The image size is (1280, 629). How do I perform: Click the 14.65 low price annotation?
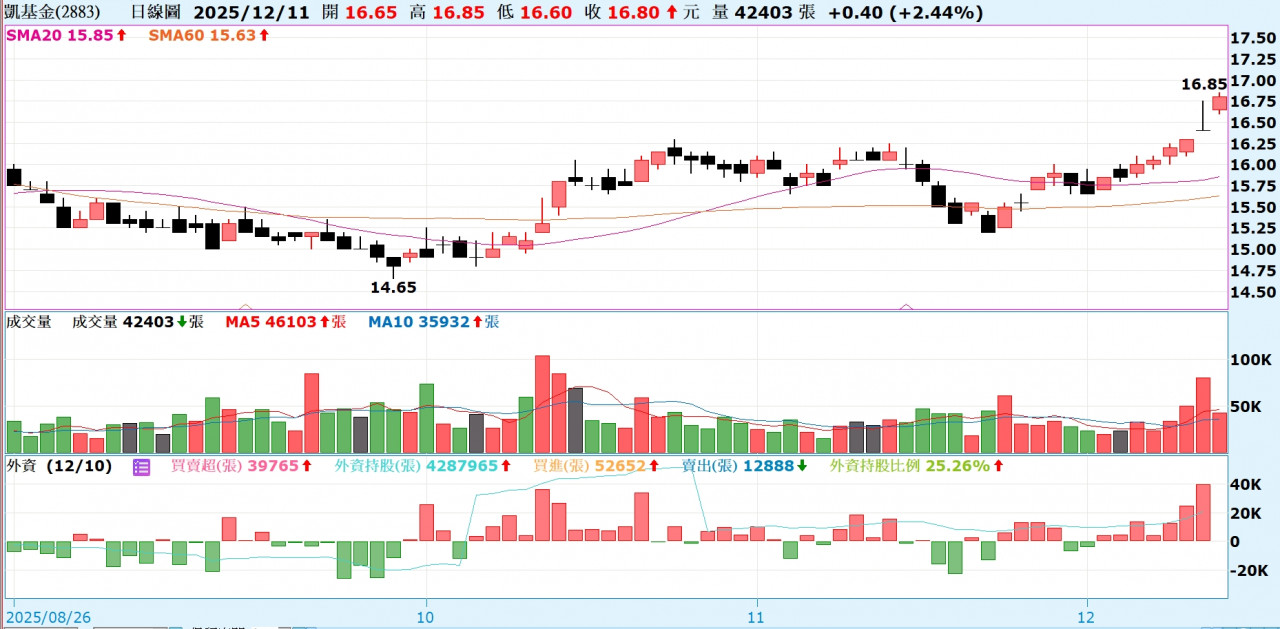click(393, 287)
